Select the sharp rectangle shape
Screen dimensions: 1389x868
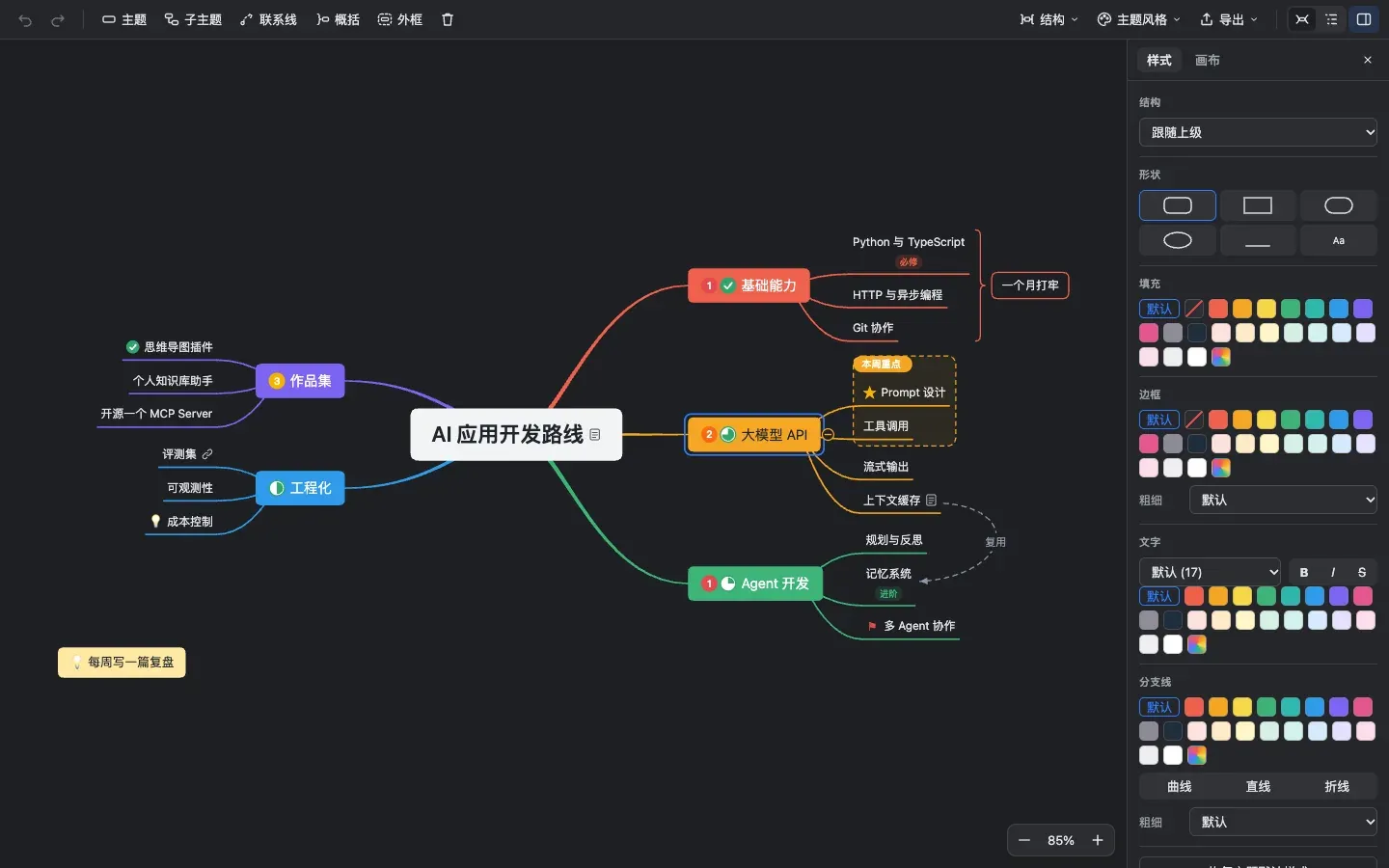(x=1258, y=205)
